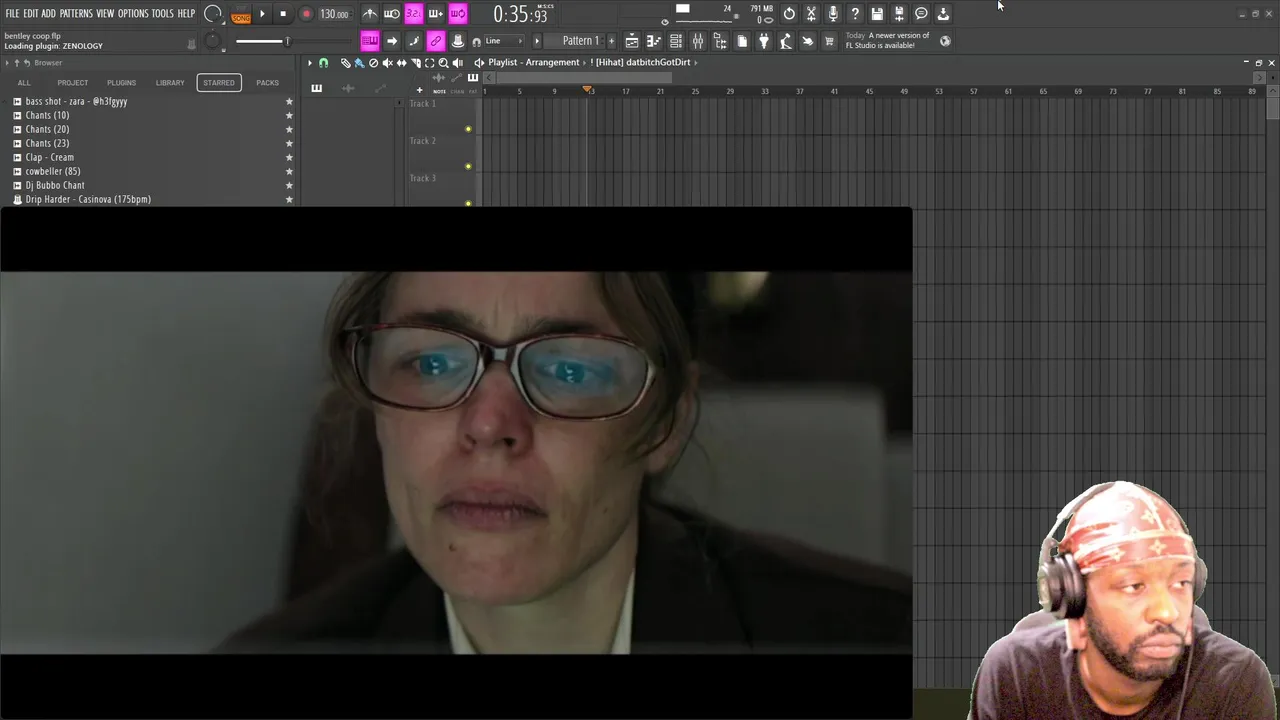Toggle the pat/song mode switch
The height and width of the screenshot is (720, 1280).
(x=241, y=14)
